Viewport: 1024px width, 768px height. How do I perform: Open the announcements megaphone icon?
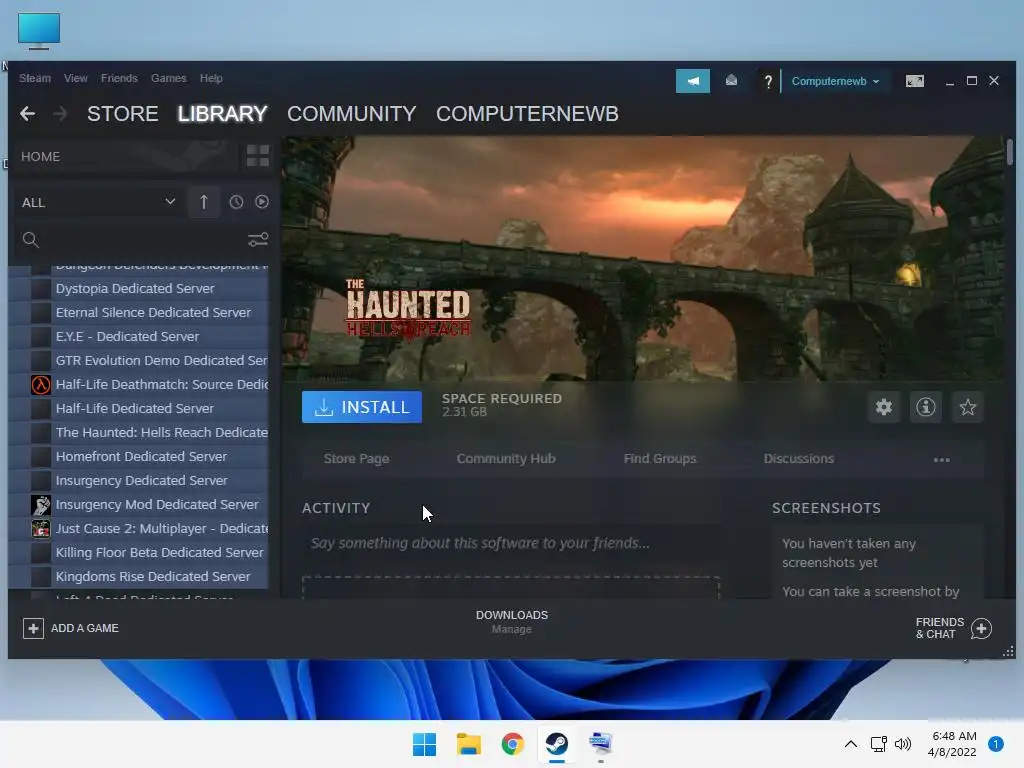[x=693, y=81]
